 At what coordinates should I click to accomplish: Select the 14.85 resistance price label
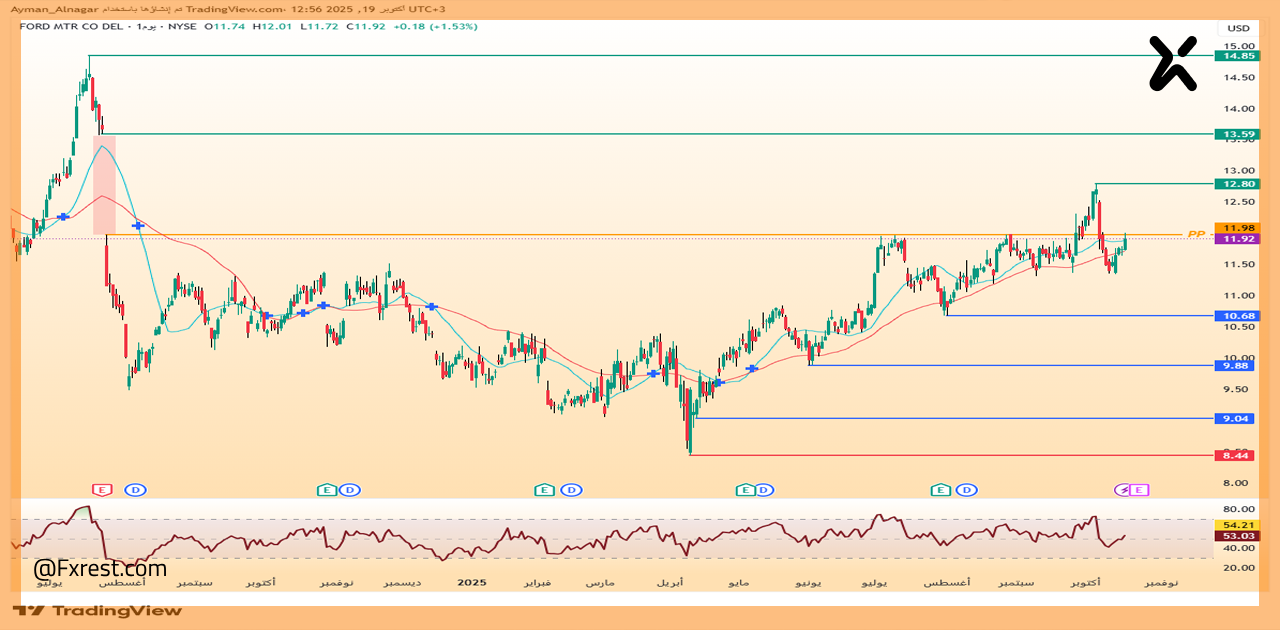[x=1237, y=56]
